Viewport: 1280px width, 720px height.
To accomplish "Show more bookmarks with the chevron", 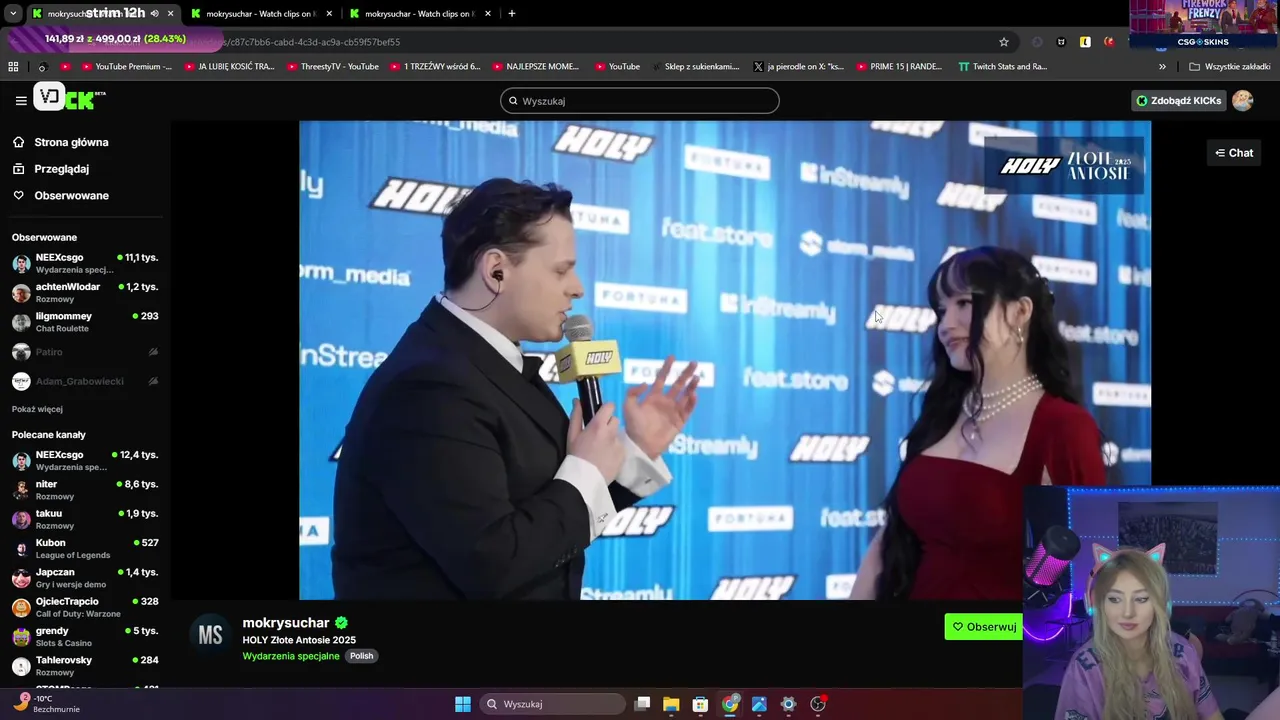I will coord(1162,67).
